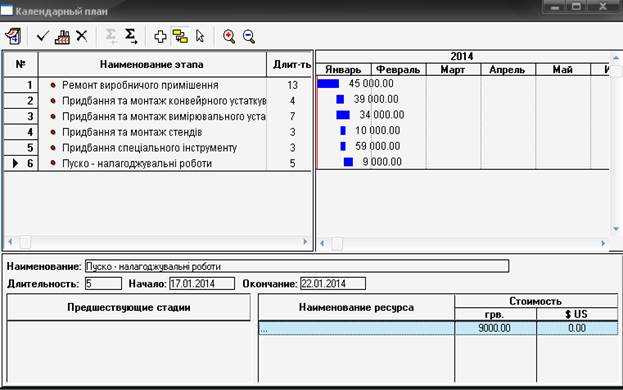Select stage 'Придбання та монтаж вимірювального уста'
Image resolution: width=623 pixels, height=390 pixels.
163,116
